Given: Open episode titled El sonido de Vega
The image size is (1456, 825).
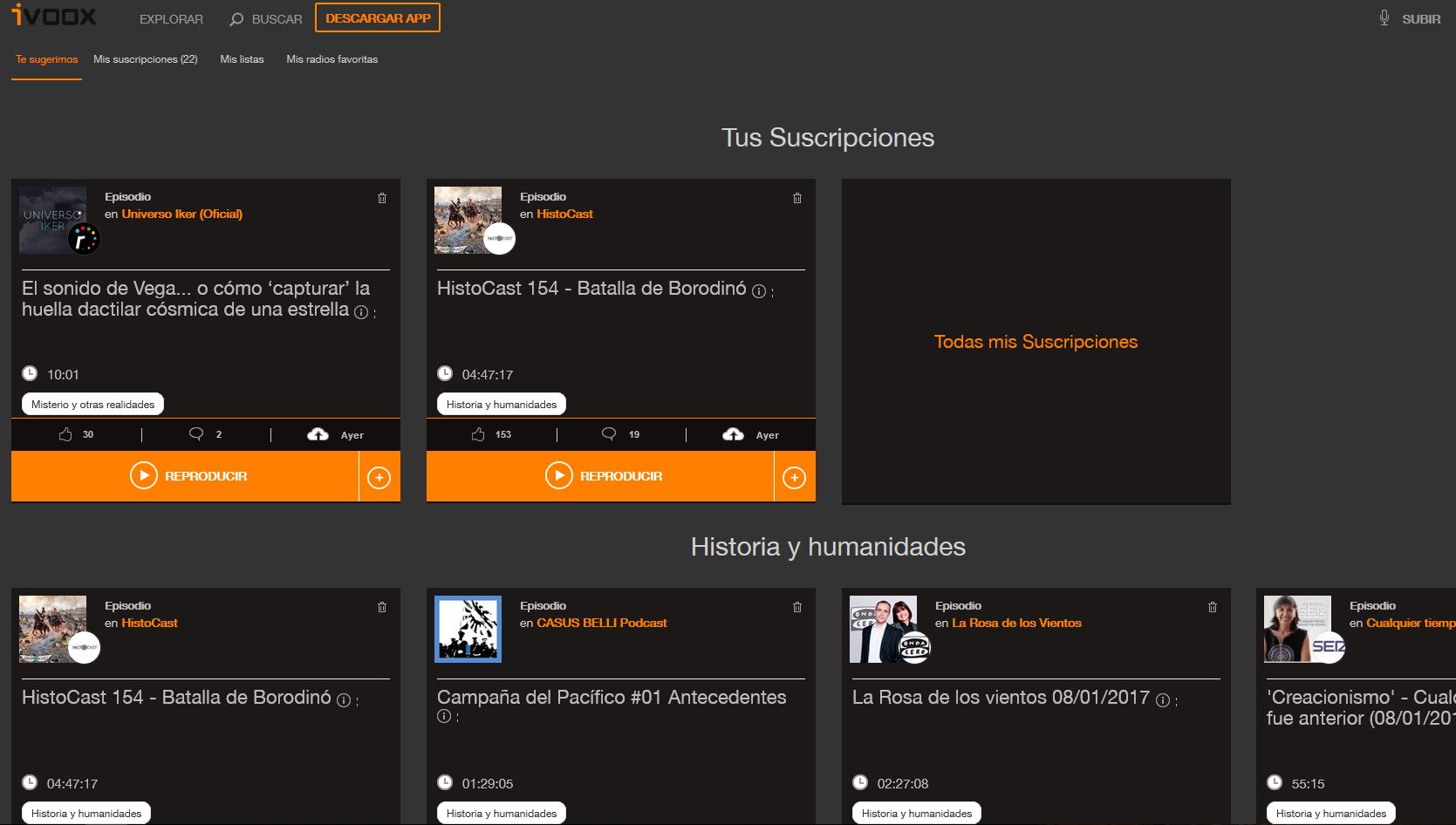Looking at the screenshot, I should (x=196, y=298).
